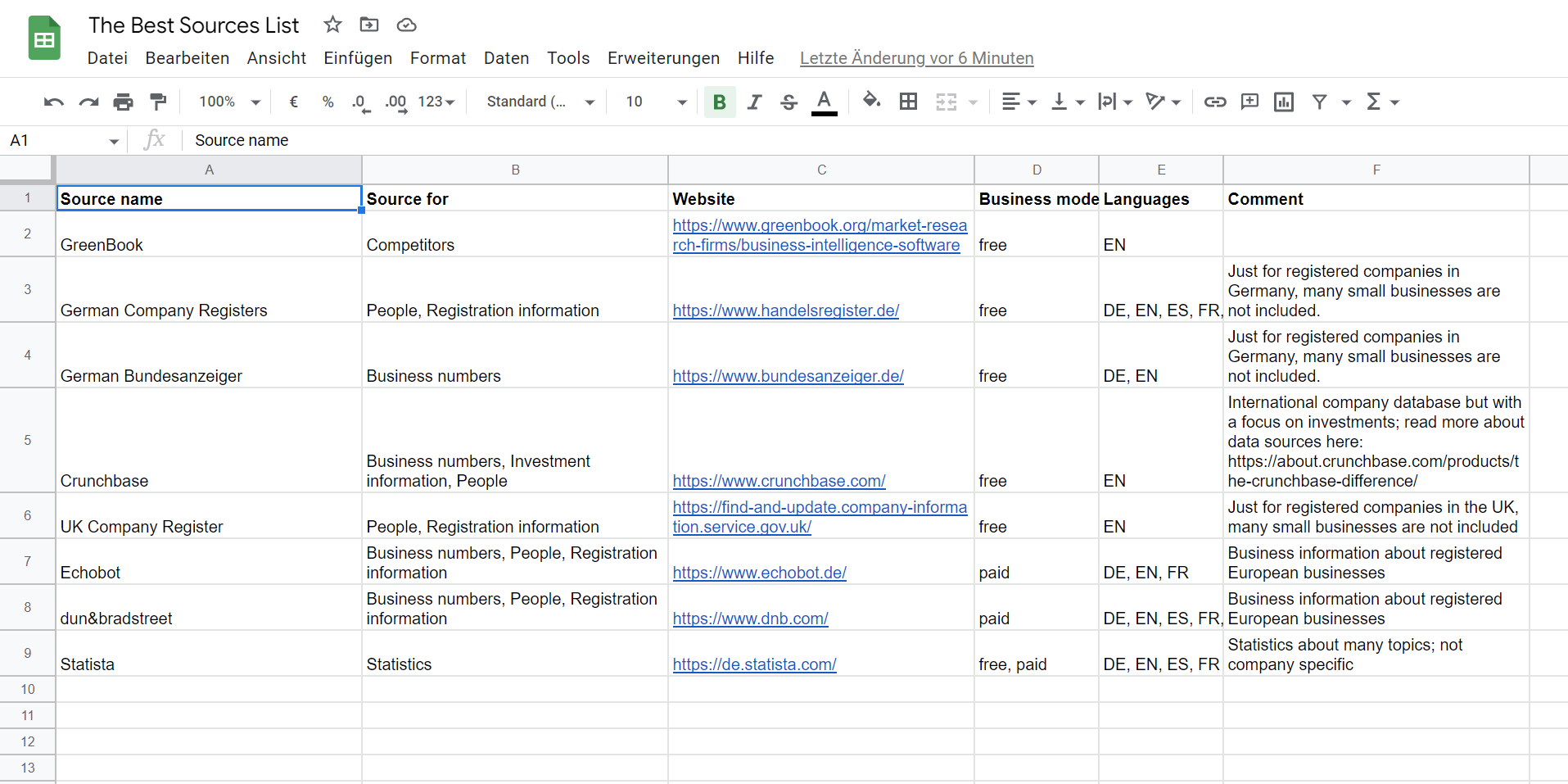Open the Ansicht menu

point(277,58)
